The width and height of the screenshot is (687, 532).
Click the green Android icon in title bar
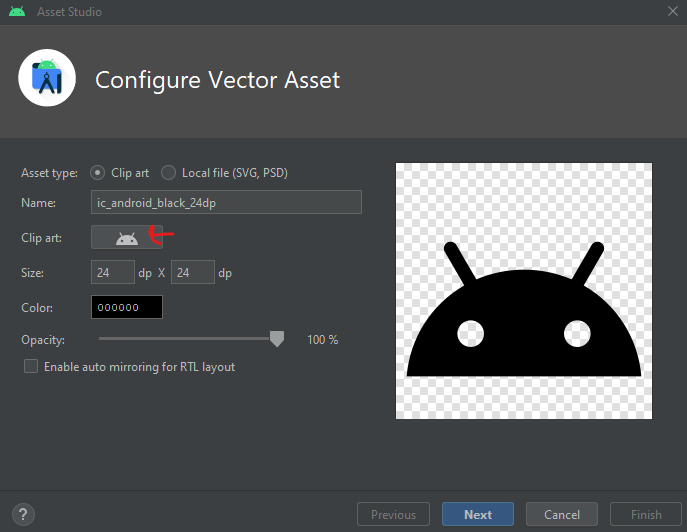17,11
